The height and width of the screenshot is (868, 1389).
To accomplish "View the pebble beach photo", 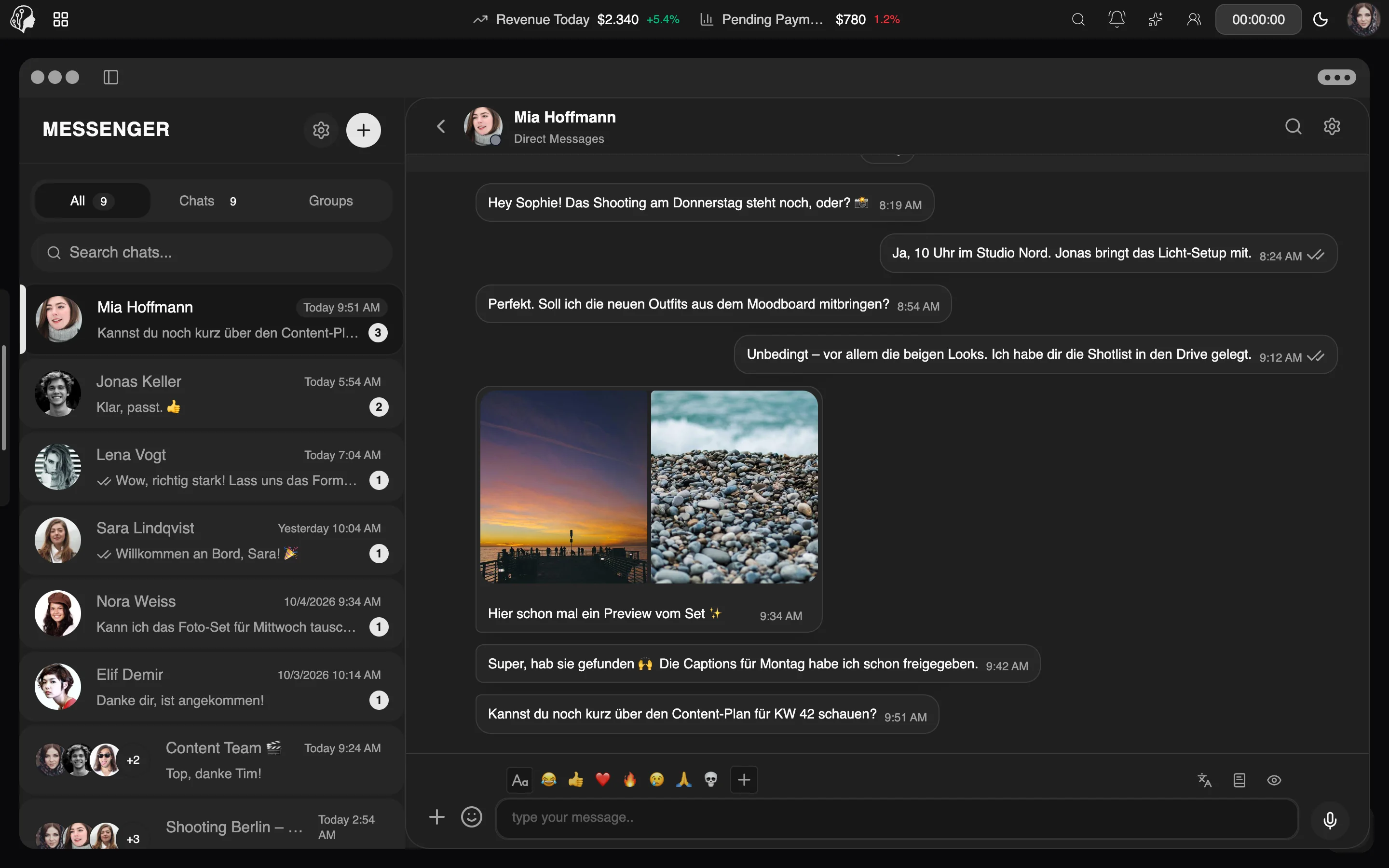I will pyautogui.click(x=734, y=487).
